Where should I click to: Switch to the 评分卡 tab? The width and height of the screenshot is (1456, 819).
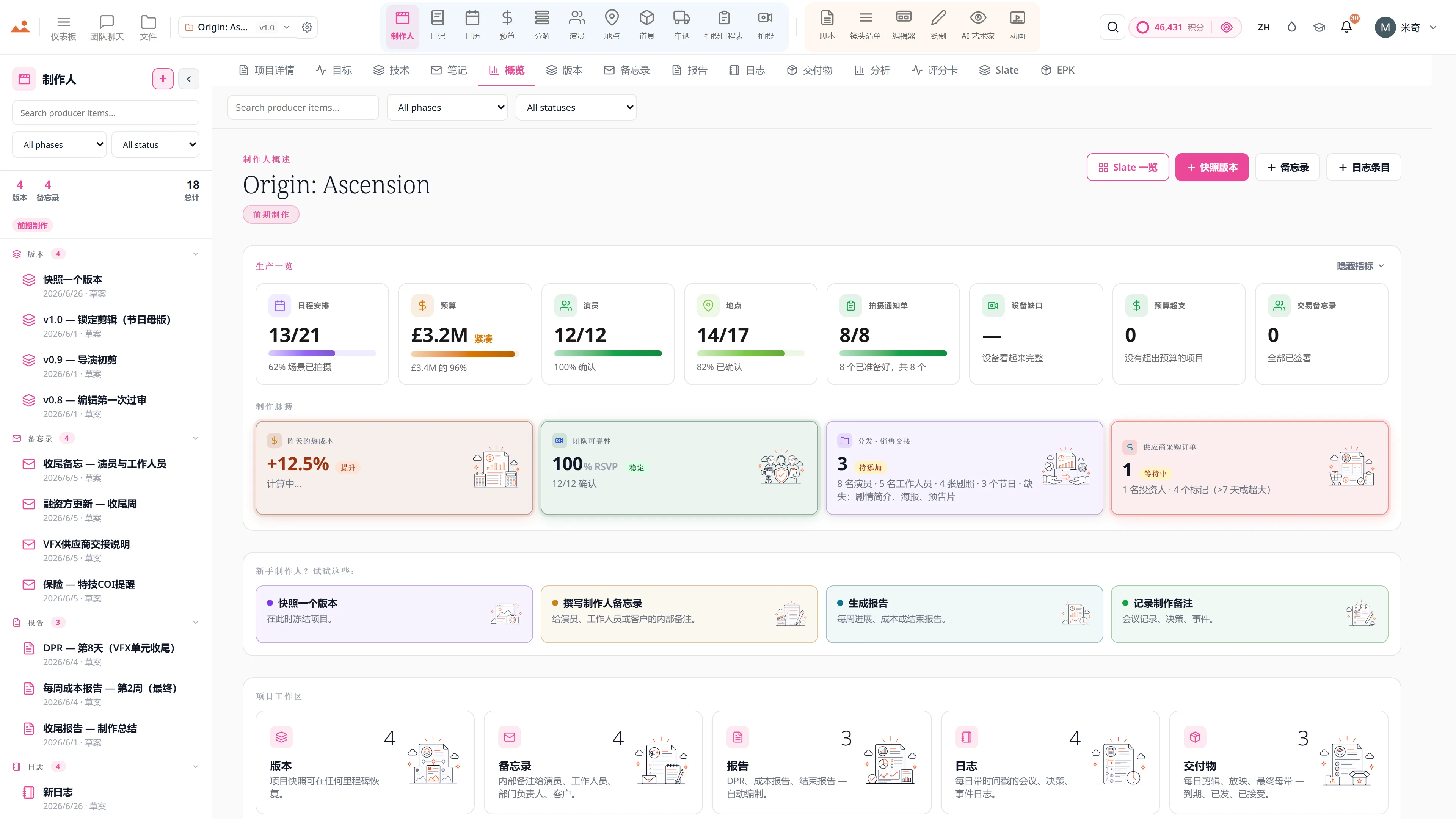tap(935, 70)
